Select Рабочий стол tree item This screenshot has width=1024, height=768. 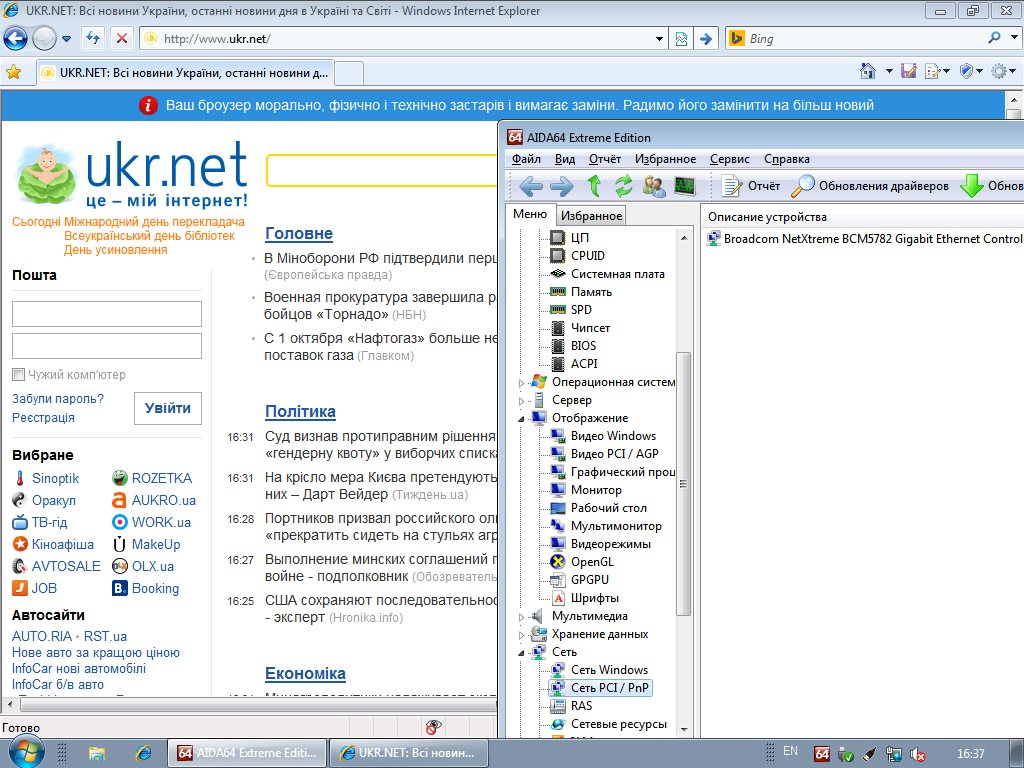pyautogui.click(x=609, y=508)
